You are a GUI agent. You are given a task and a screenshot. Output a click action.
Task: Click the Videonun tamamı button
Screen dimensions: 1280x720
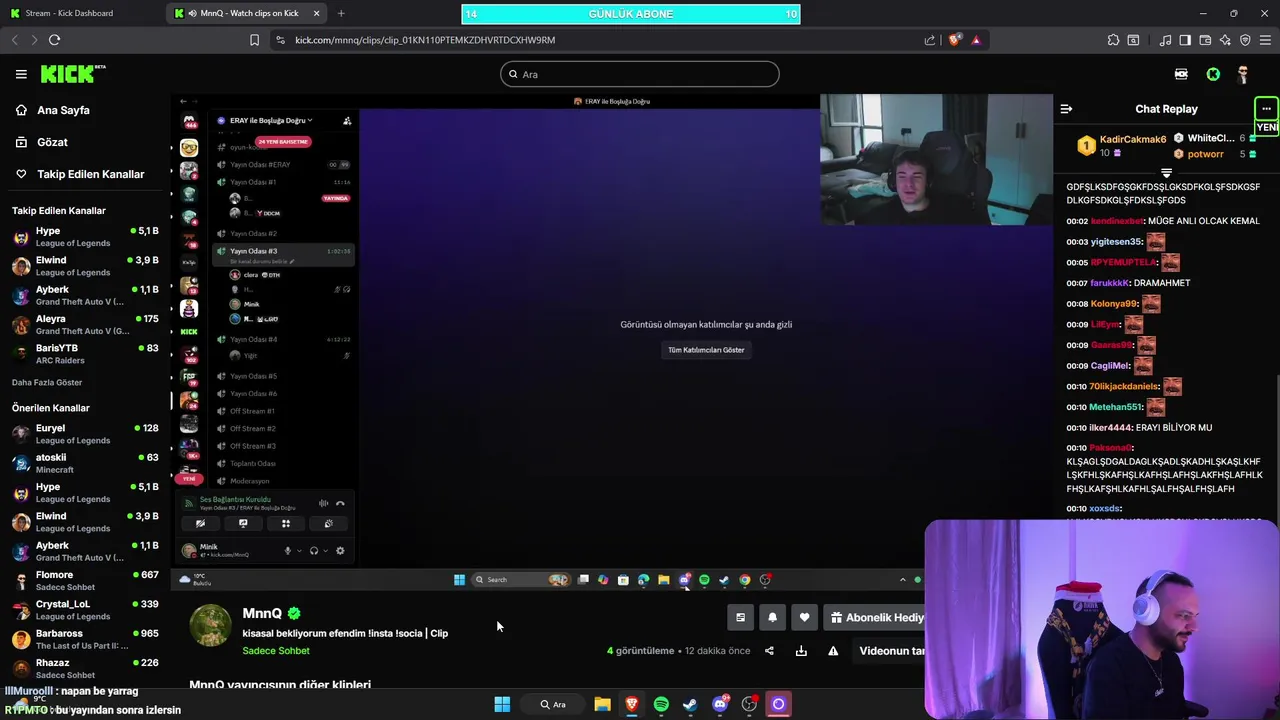[890, 651]
